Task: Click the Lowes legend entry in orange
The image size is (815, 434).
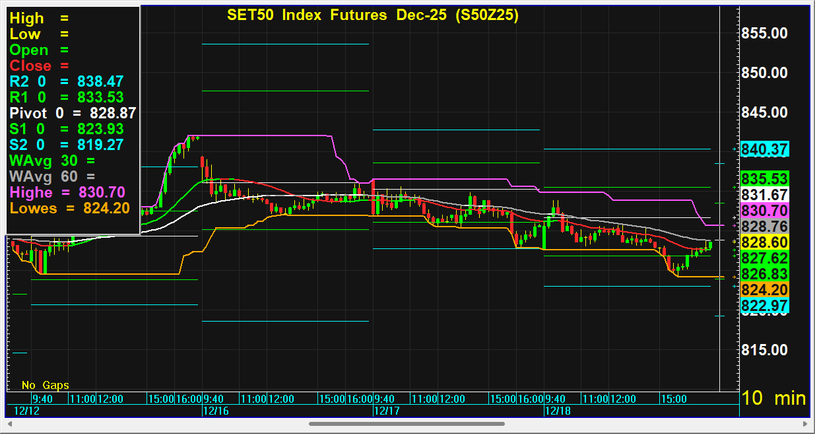Action: tap(68, 208)
